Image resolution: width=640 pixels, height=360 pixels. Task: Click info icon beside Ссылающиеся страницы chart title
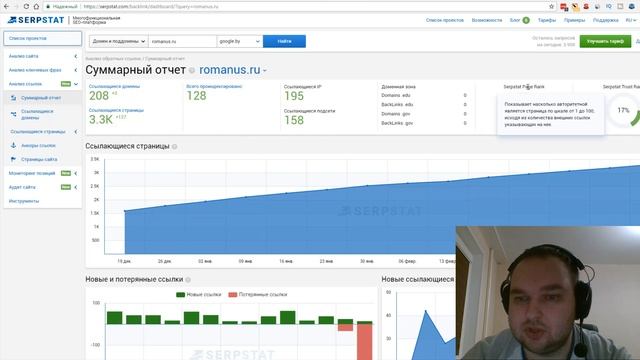[174, 147]
